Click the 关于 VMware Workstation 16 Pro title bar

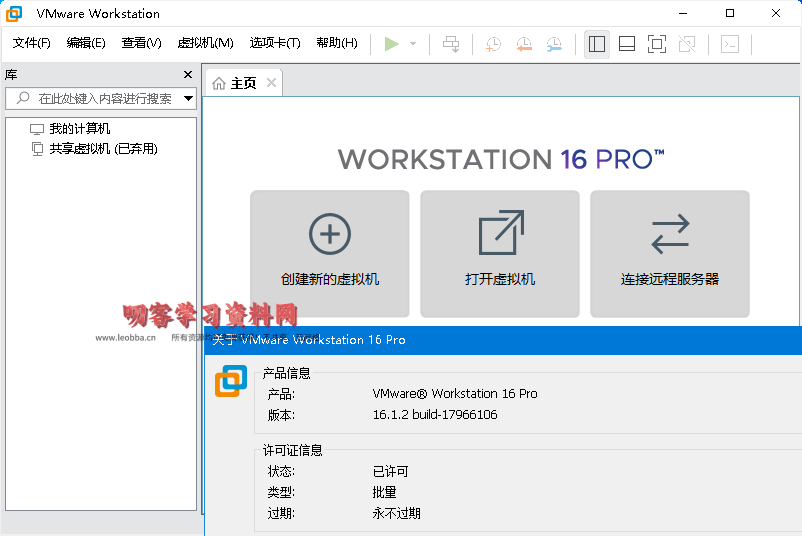coord(503,340)
